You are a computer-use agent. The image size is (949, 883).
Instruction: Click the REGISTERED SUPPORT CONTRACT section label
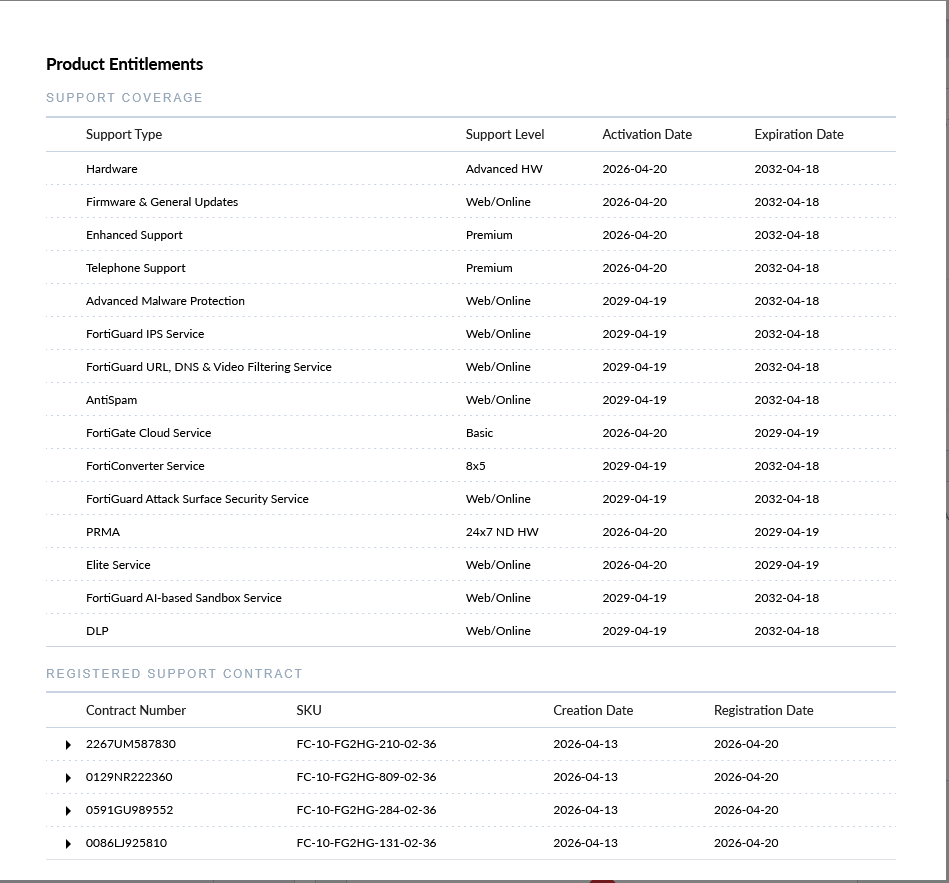pos(174,674)
